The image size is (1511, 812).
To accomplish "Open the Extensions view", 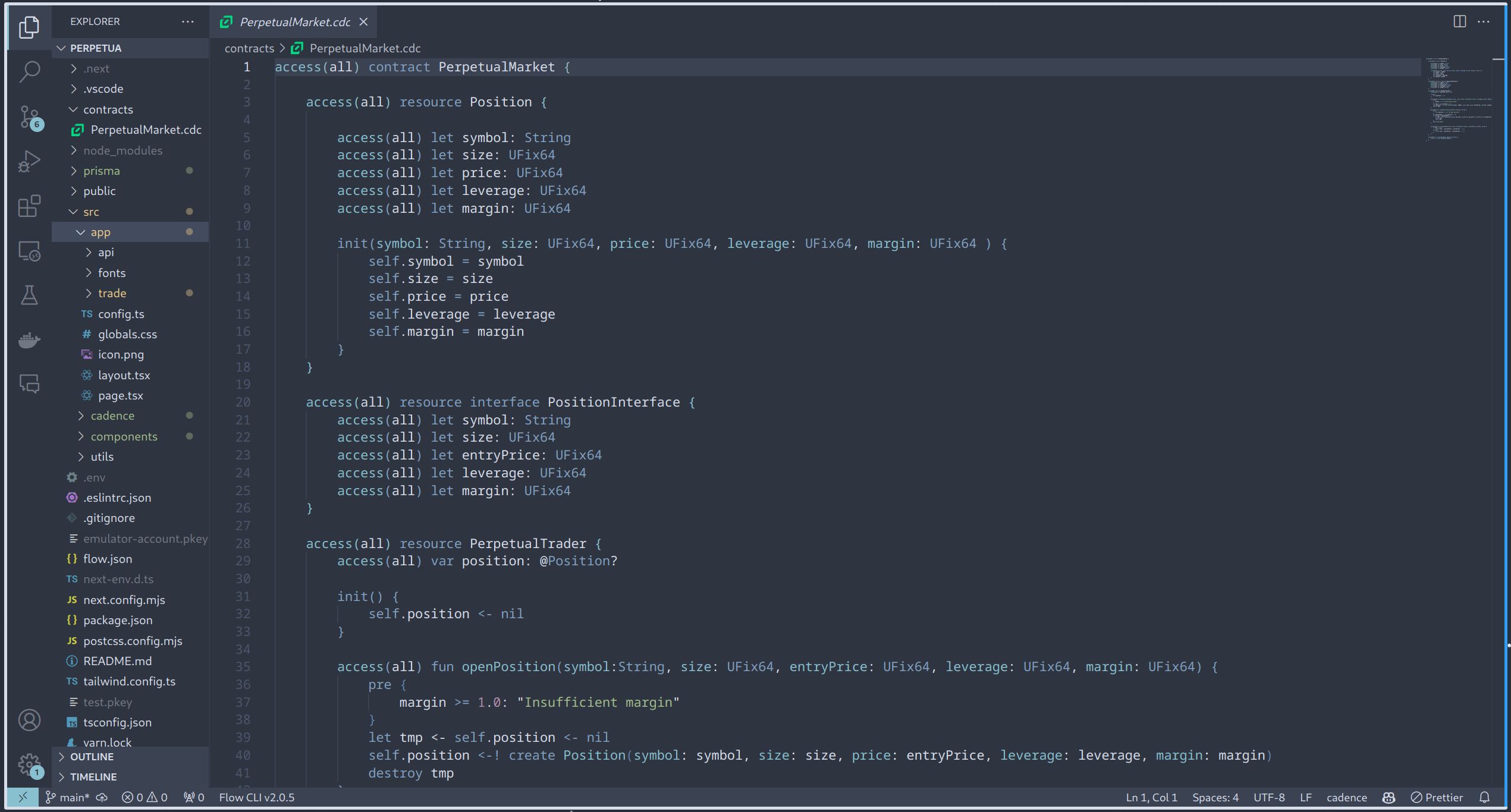I will coord(29,206).
